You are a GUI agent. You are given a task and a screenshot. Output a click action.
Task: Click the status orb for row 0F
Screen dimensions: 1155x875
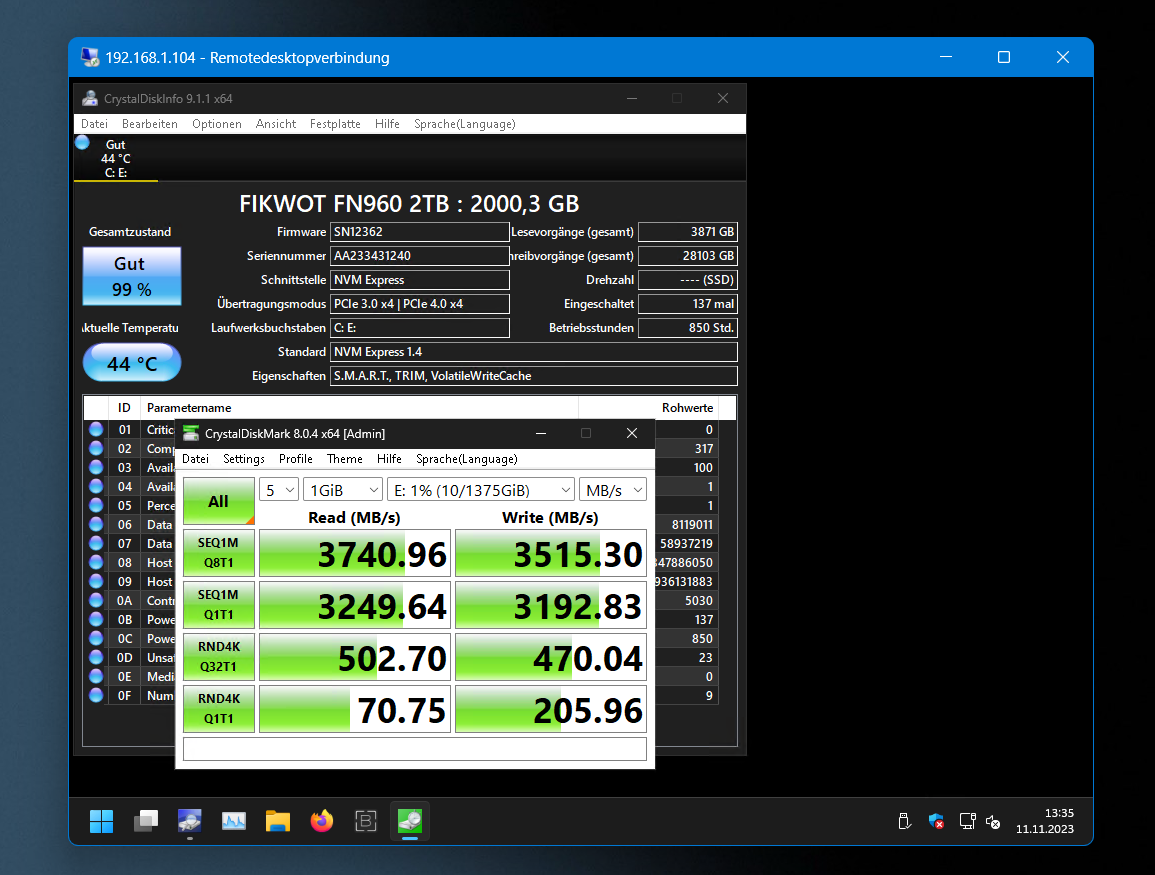96,695
